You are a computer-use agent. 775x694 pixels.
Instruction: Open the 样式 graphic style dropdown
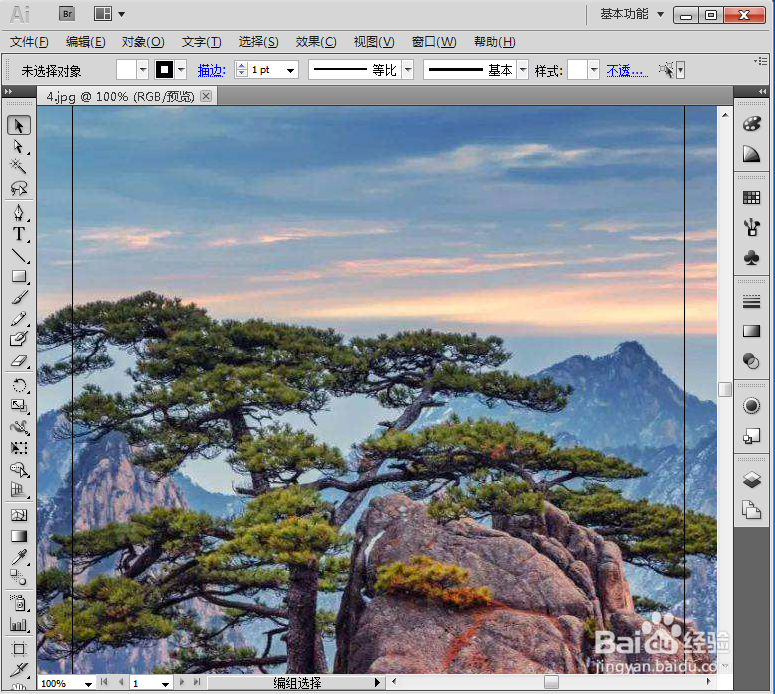point(594,70)
